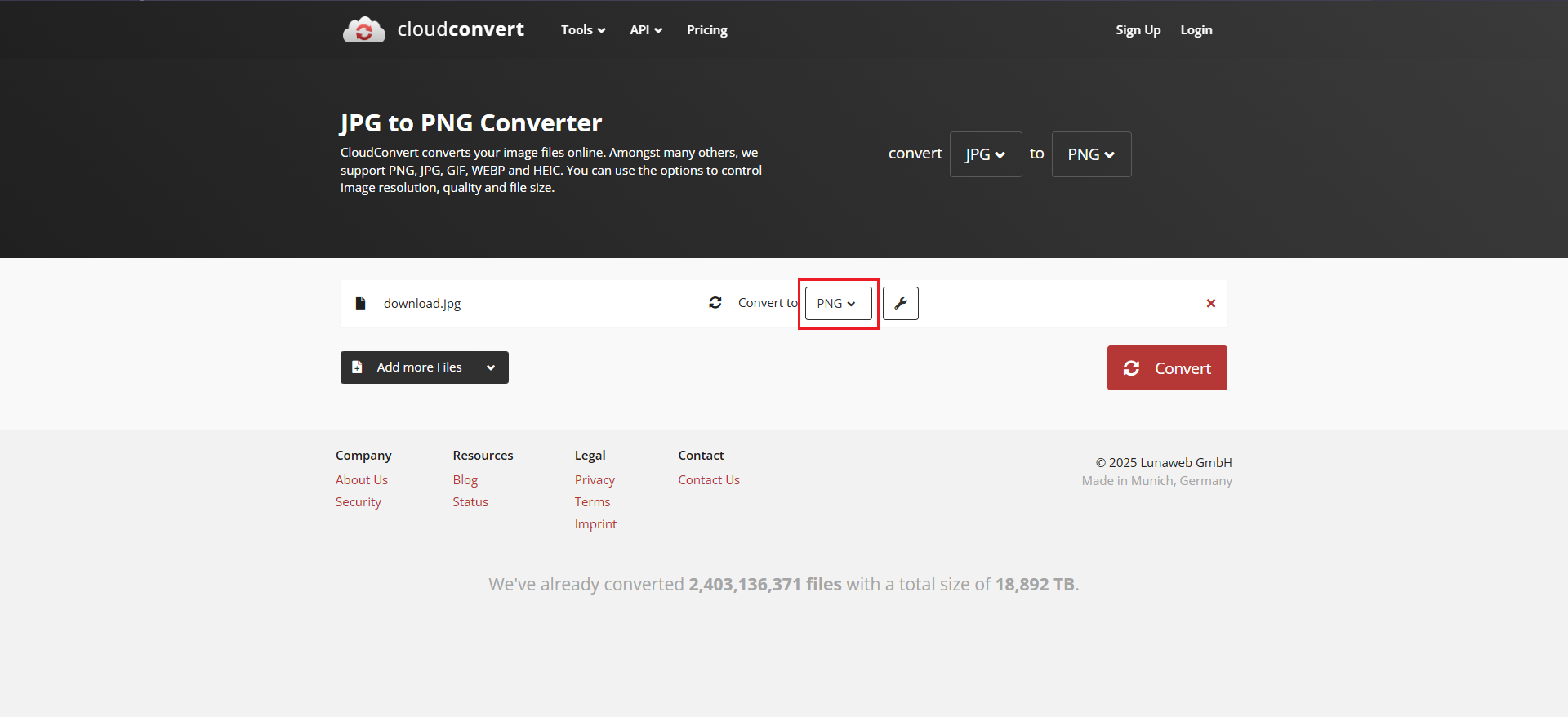Image resolution: width=1568 pixels, height=717 pixels.
Task: Go to the Pricing page
Action: click(707, 30)
